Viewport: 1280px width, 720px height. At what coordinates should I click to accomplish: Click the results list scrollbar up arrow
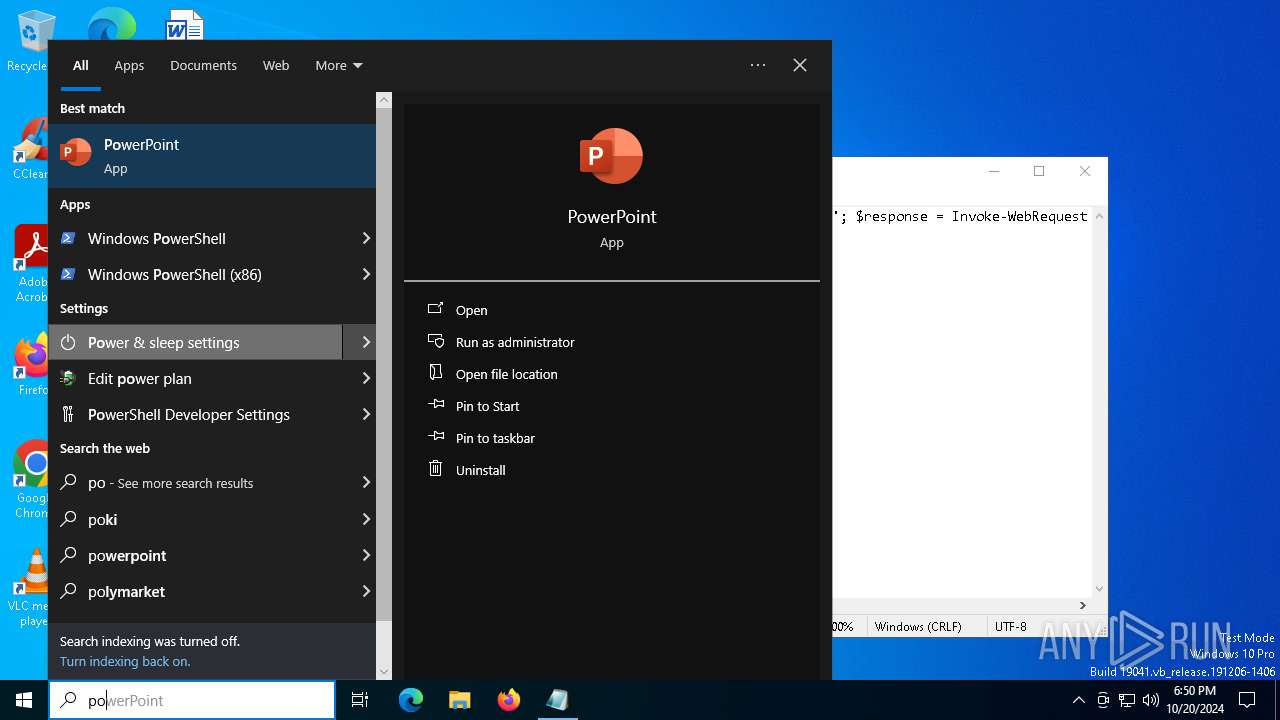pyautogui.click(x=384, y=100)
